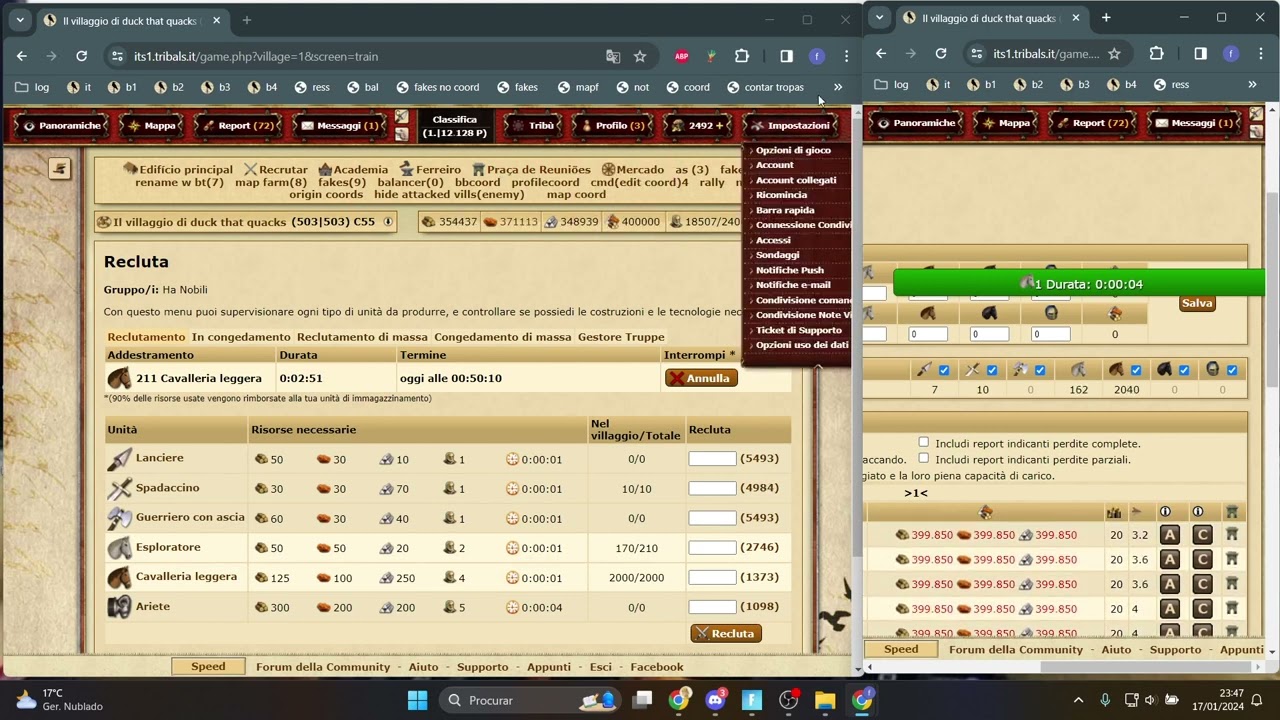This screenshot has height=720, width=1280.
Task: Select Opzioni di gioco from settings menu
Action: pos(793,150)
